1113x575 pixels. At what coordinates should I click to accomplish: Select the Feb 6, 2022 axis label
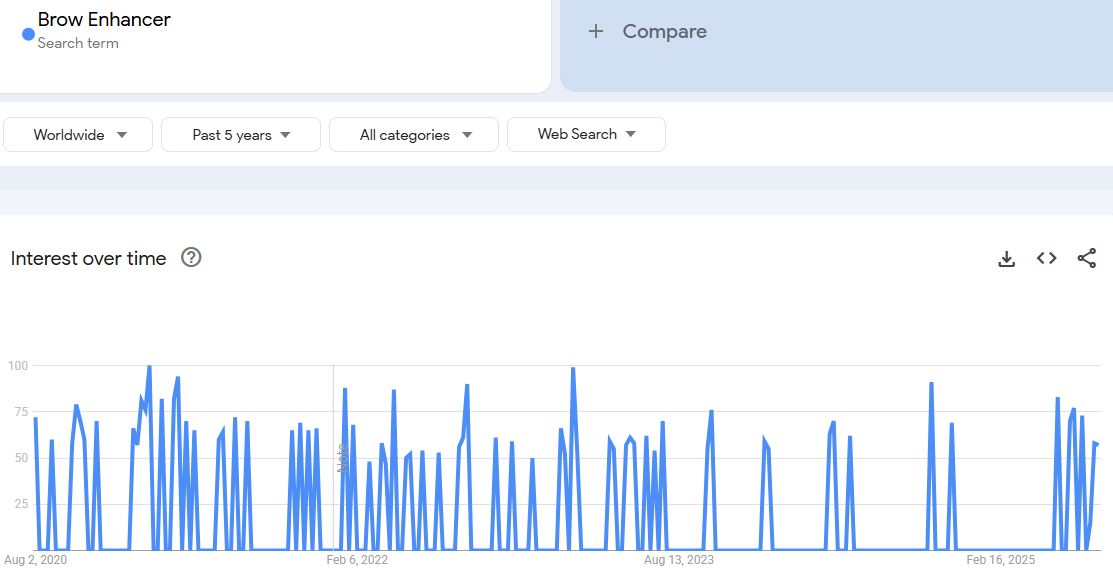(357, 560)
